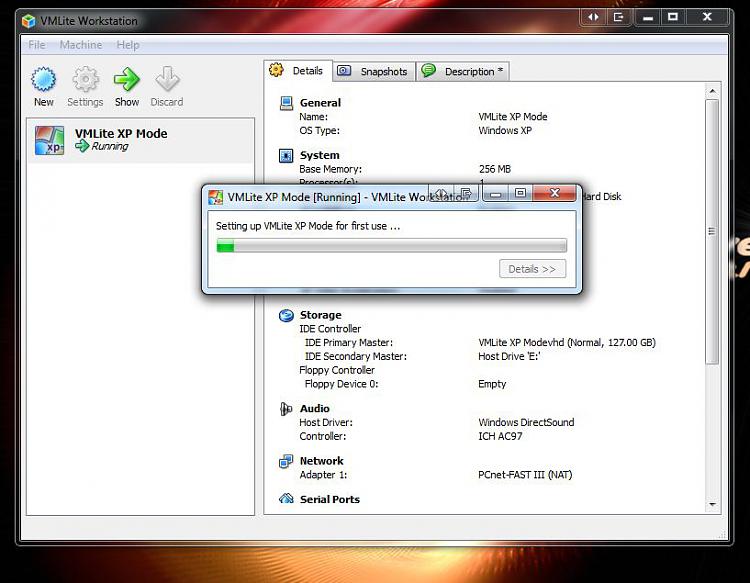Click the Storage section disk icon

[286, 315]
